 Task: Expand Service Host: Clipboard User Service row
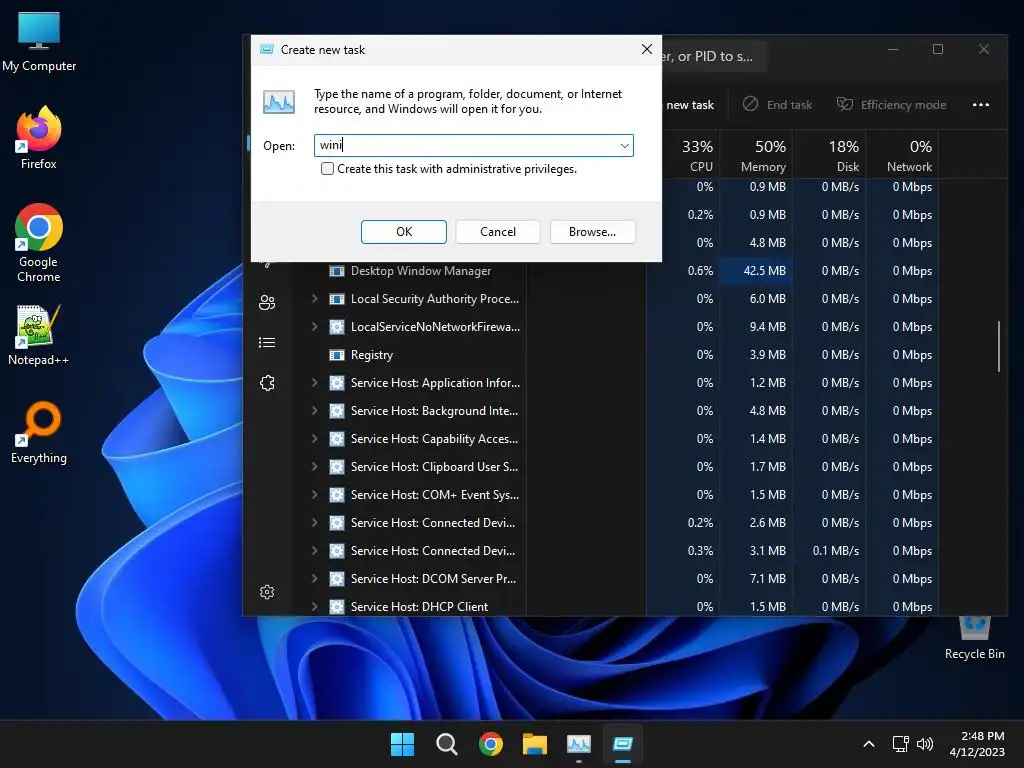314,467
